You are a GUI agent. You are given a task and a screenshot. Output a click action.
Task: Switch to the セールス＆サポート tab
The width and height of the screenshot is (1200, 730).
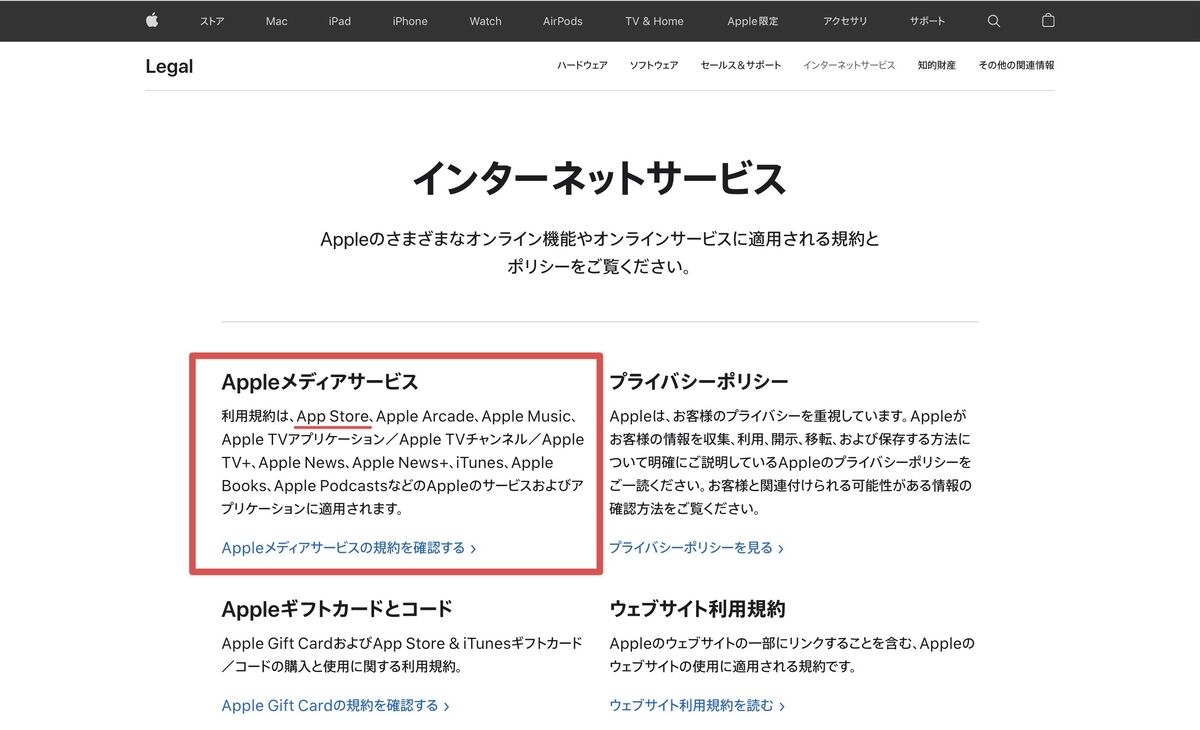[741, 65]
